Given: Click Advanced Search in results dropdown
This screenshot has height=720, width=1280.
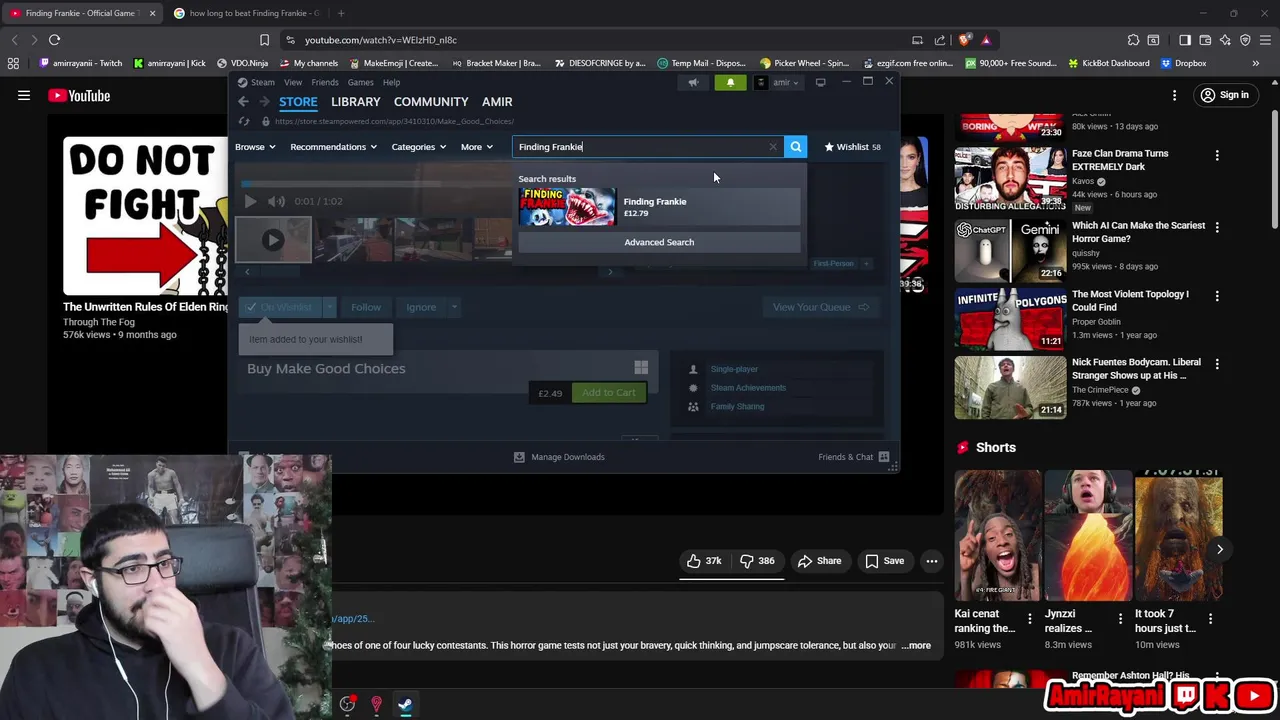Looking at the screenshot, I should click(659, 242).
